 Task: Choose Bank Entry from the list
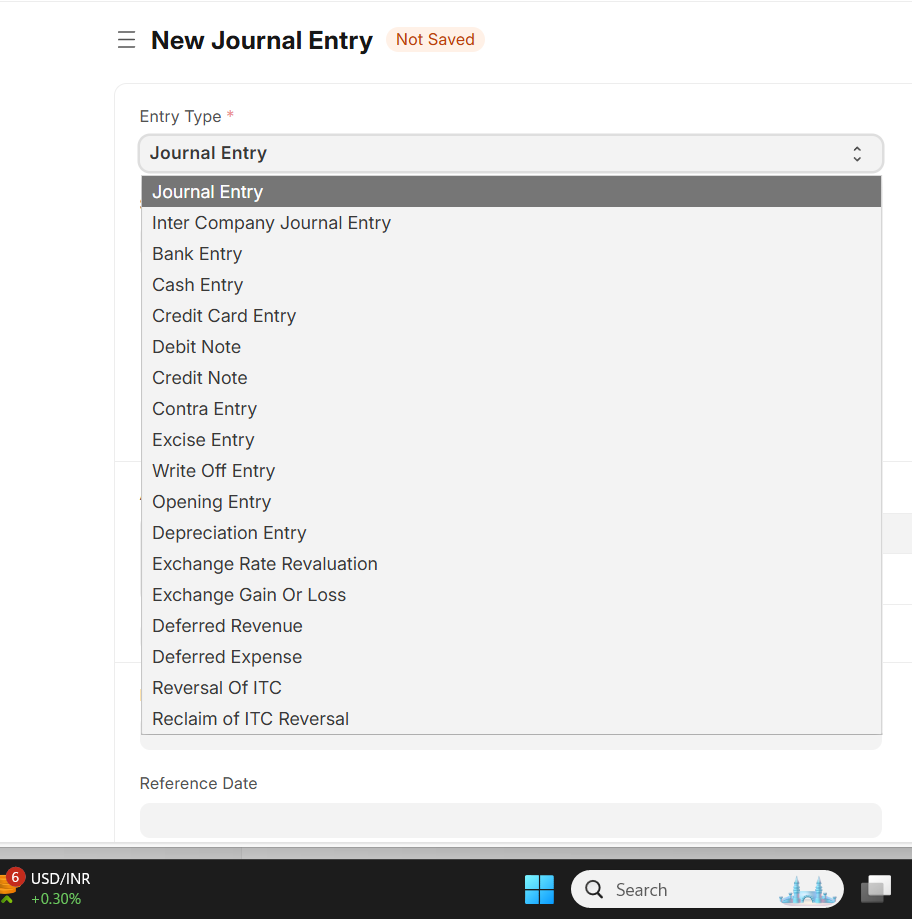(x=197, y=254)
